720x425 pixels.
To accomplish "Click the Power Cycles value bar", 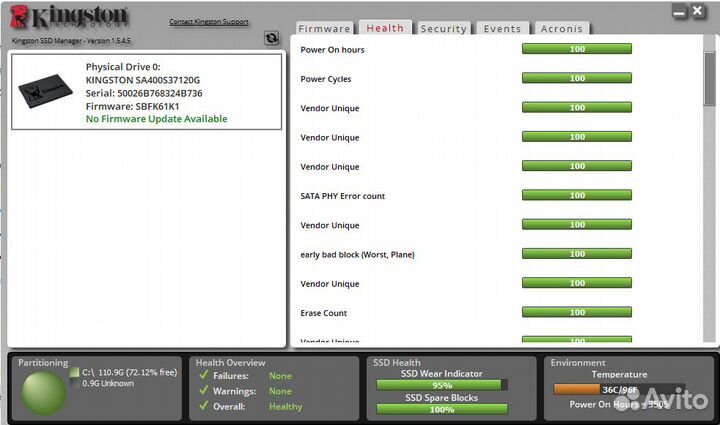I will coord(577,78).
